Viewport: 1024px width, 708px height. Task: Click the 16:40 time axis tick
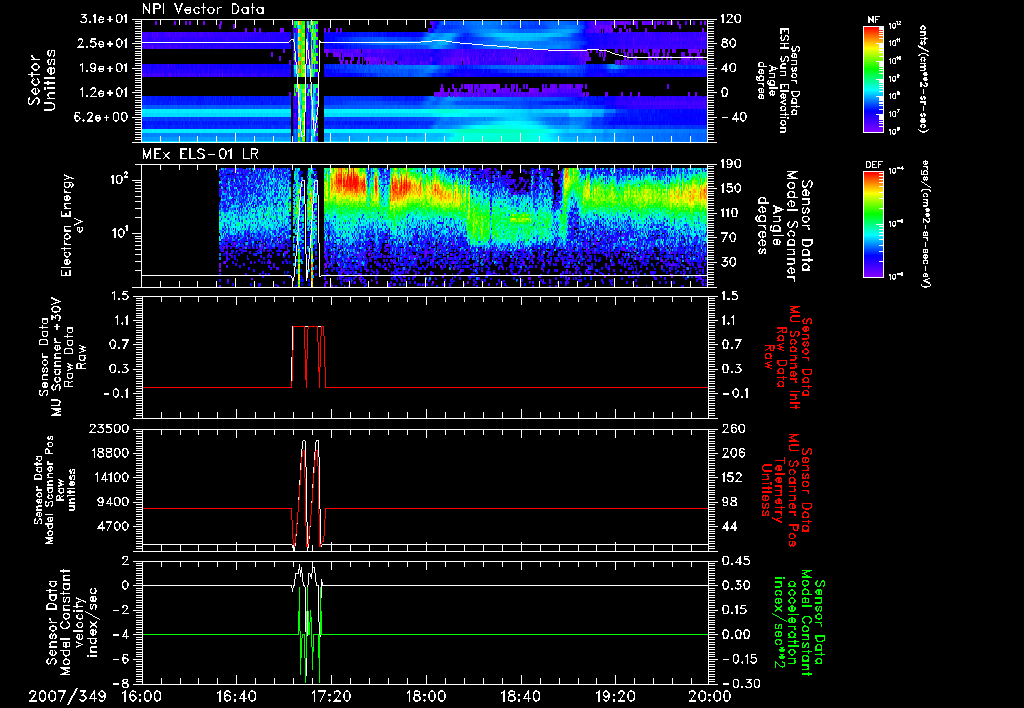(x=236, y=696)
